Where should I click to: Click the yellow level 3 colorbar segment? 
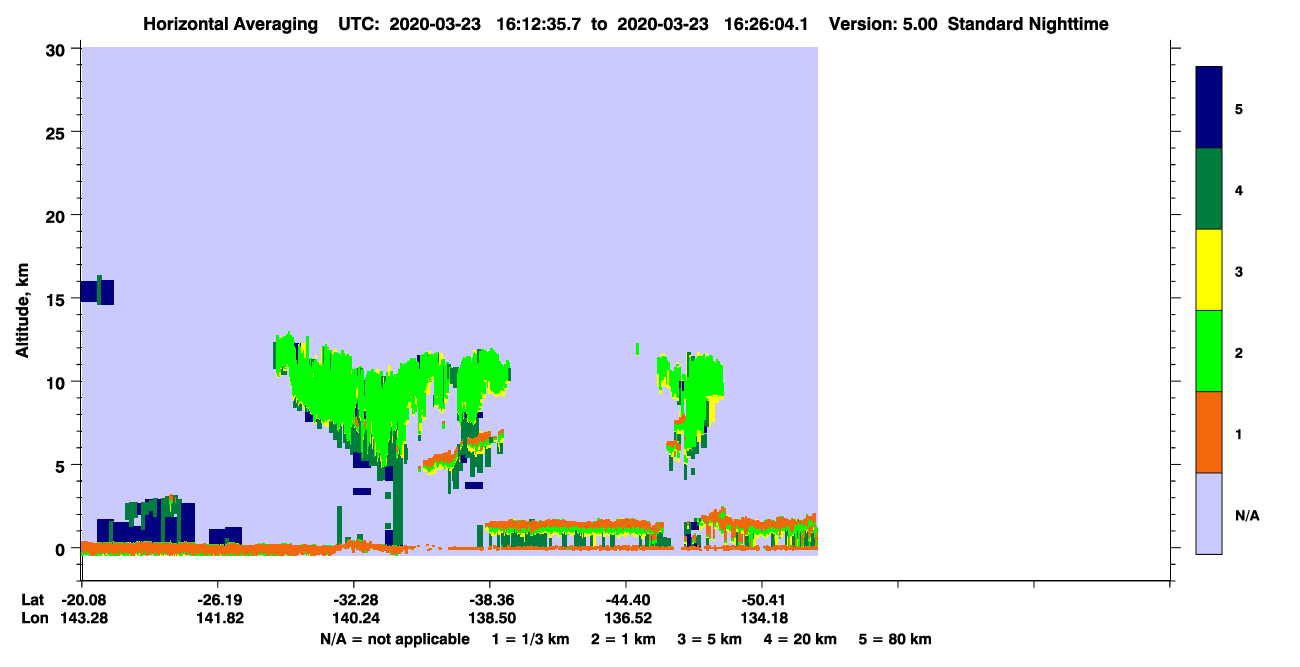coord(1209,270)
